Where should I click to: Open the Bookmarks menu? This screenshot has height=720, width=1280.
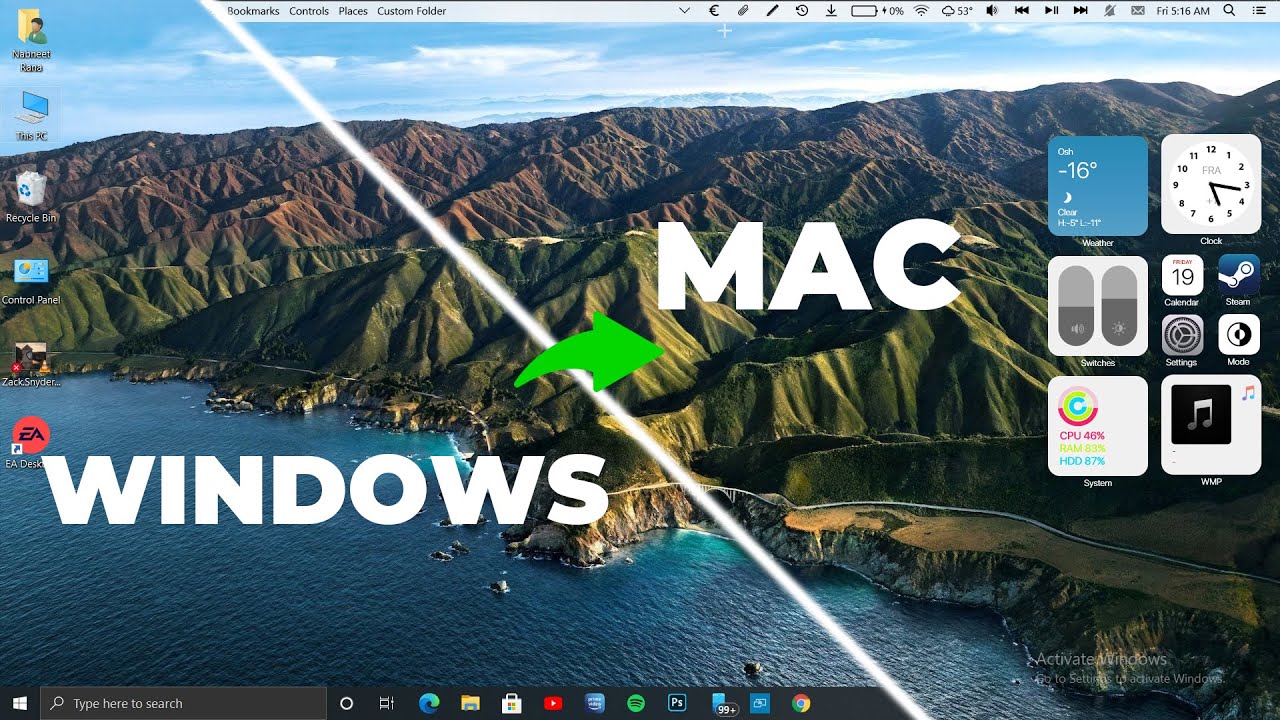(x=253, y=11)
